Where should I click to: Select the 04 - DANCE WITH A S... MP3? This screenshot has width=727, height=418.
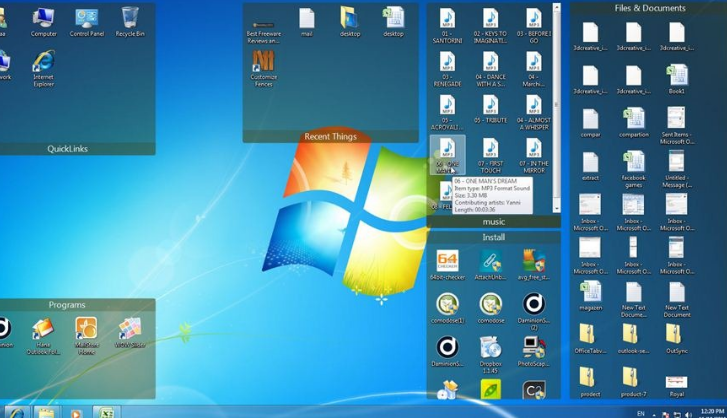coord(491,69)
